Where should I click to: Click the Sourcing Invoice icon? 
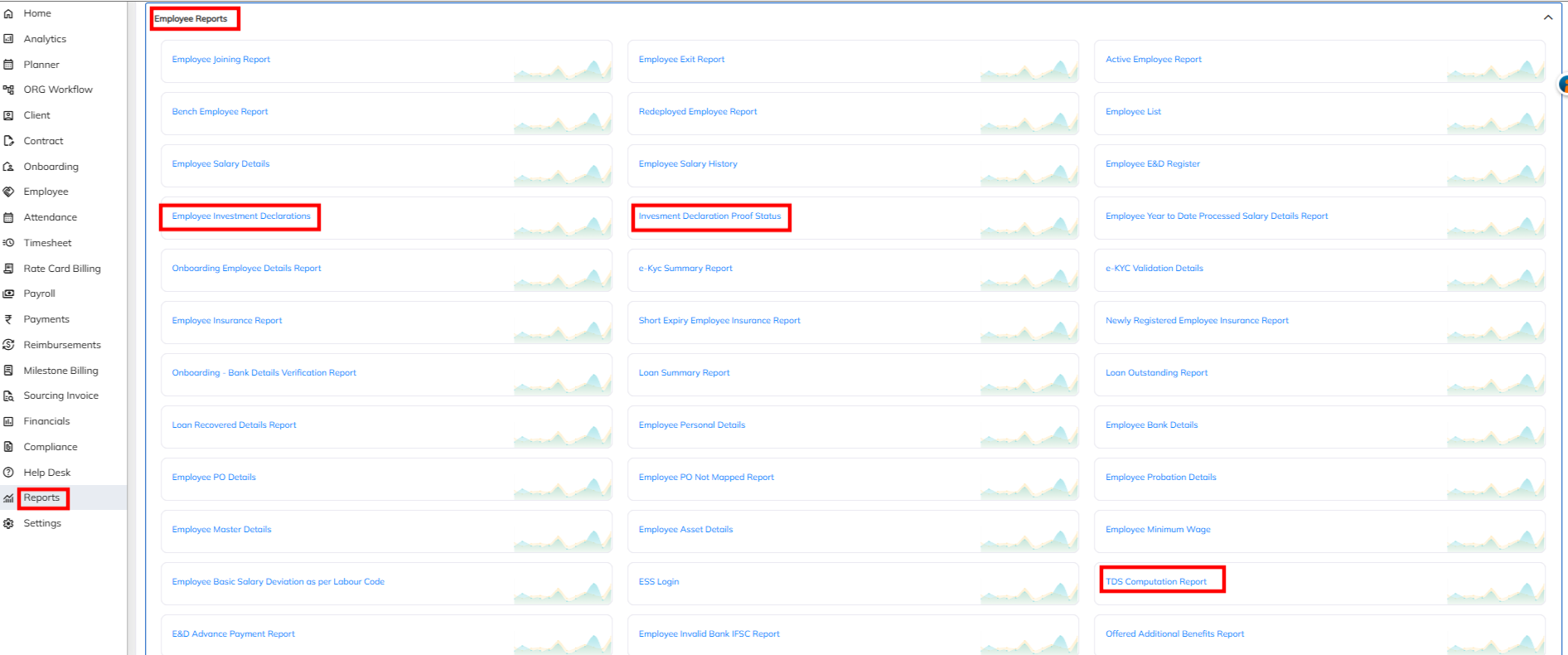8,395
